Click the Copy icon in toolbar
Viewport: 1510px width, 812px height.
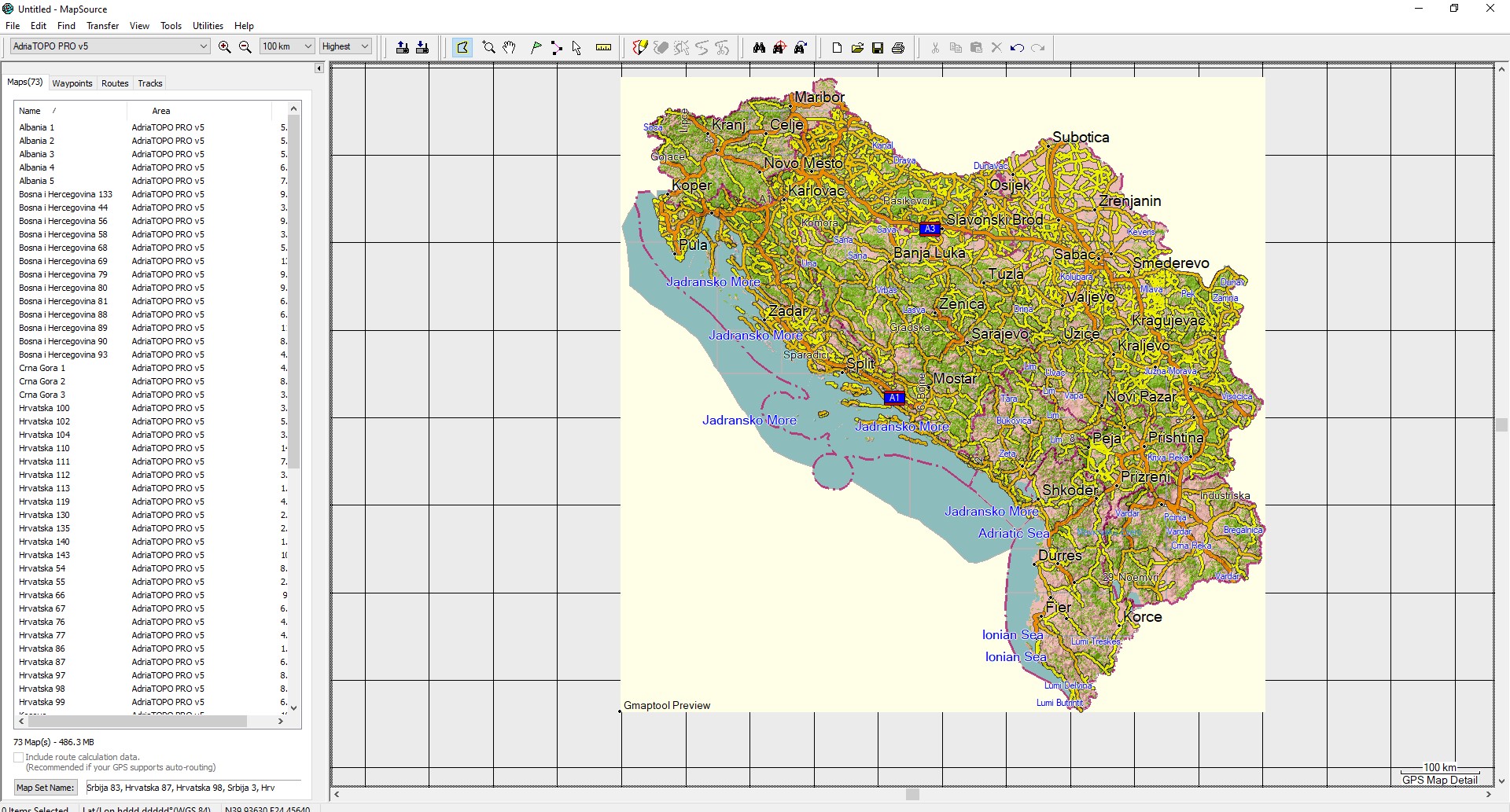point(956,47)
